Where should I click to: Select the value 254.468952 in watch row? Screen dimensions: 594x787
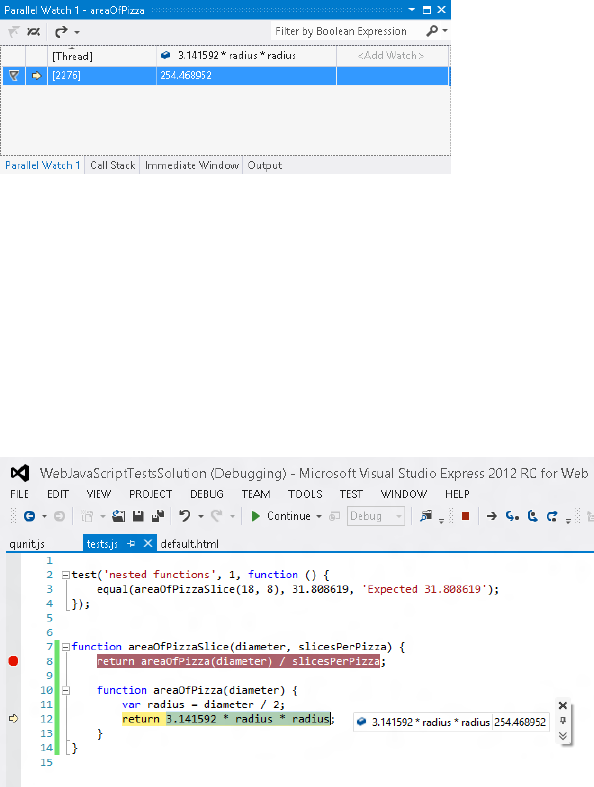tap(246, 75)
